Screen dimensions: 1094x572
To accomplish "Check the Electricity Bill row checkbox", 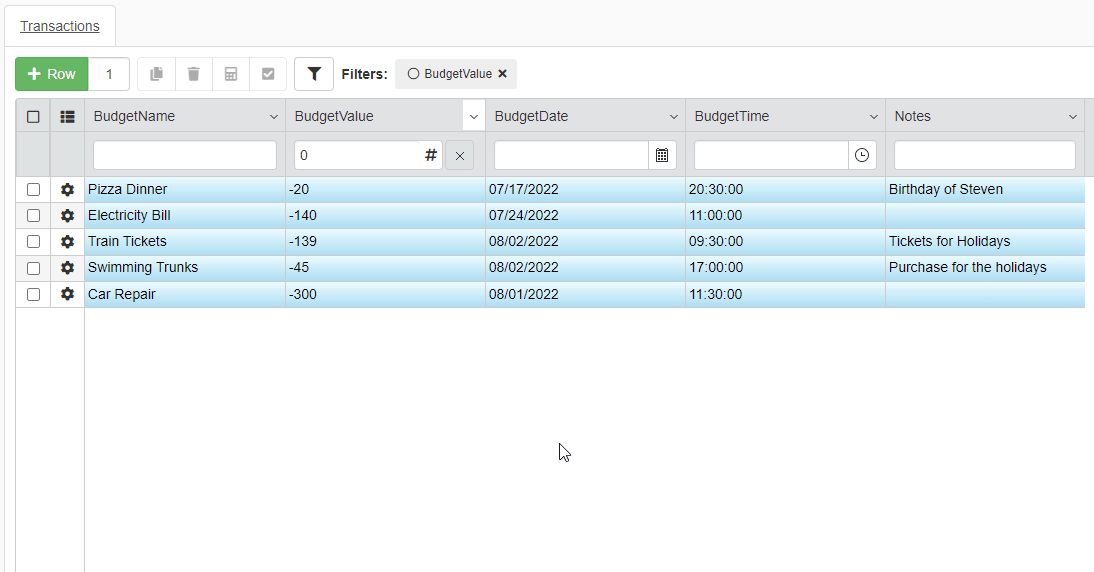I will (33, 216).
